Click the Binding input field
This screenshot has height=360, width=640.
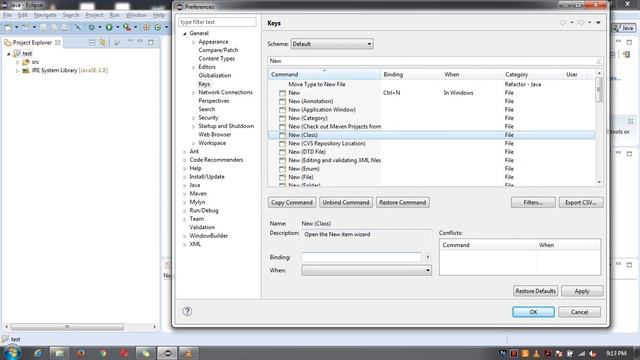point(362,257)
